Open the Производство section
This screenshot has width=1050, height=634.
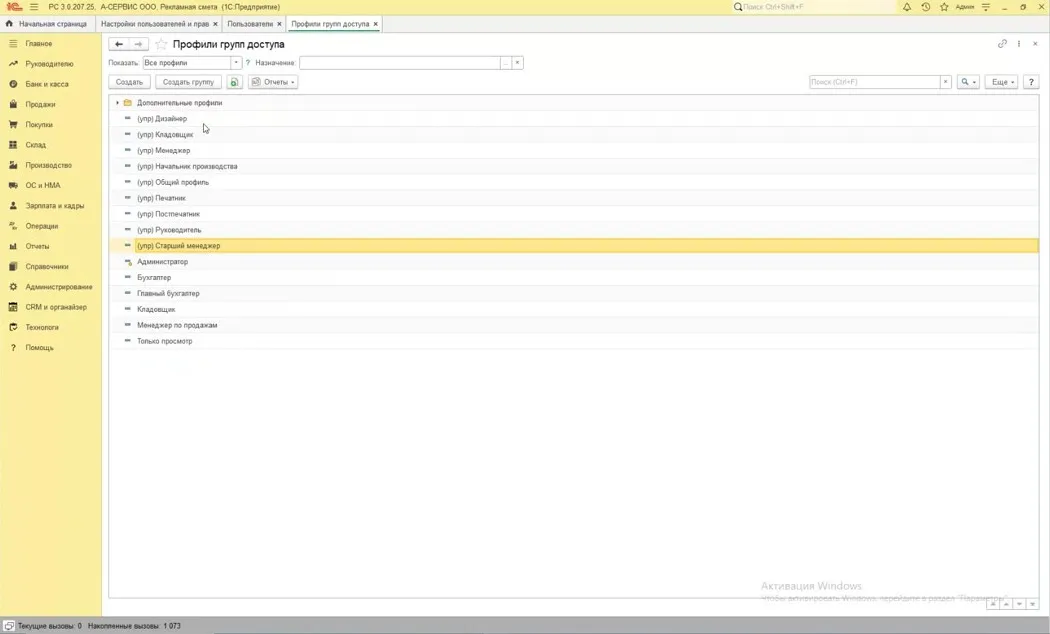[x=48, y=165]
